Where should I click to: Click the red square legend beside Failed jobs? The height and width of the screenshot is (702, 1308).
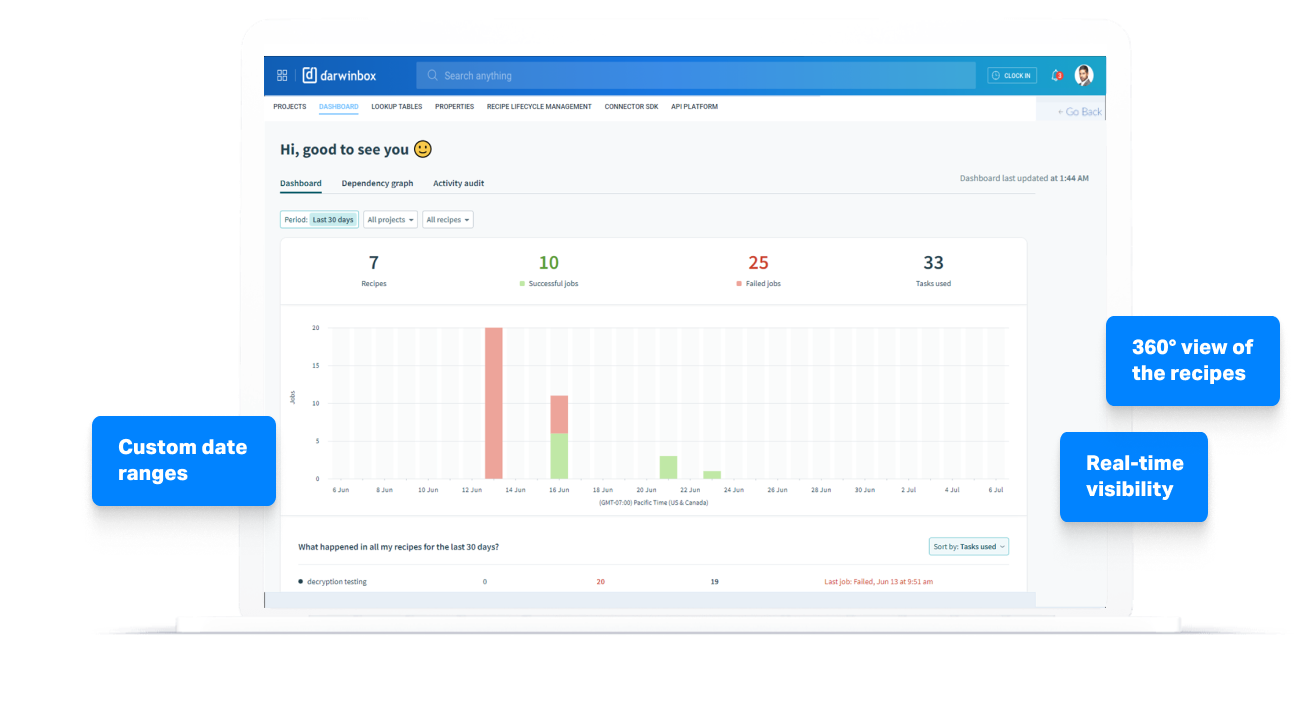[x=737, y=283]
